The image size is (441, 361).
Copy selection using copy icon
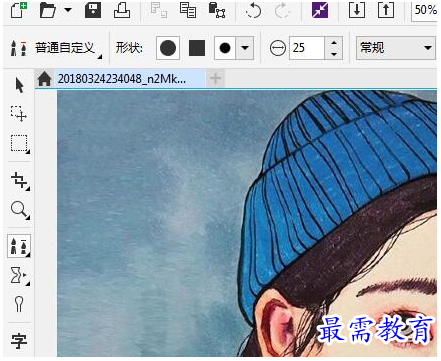188,10
